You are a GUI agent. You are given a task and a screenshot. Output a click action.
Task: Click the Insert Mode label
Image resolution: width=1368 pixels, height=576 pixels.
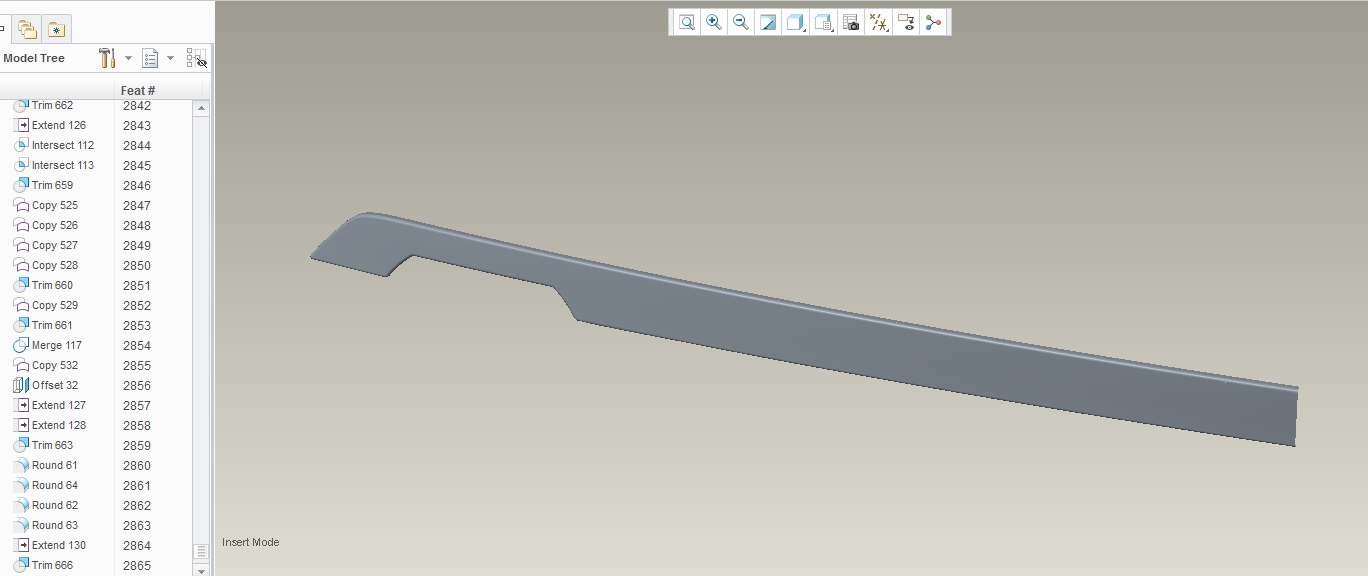pos(251,542)
